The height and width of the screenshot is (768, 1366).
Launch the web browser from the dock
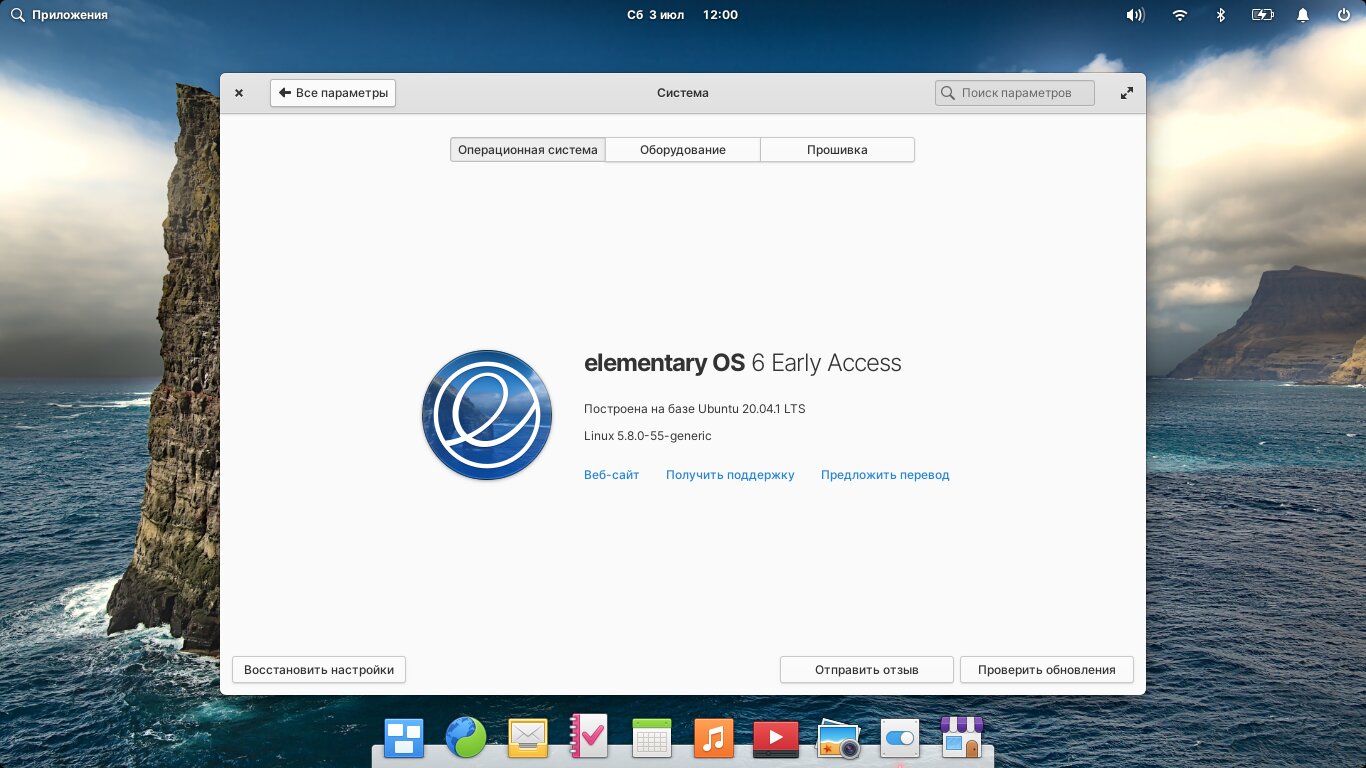pos(466,739)
